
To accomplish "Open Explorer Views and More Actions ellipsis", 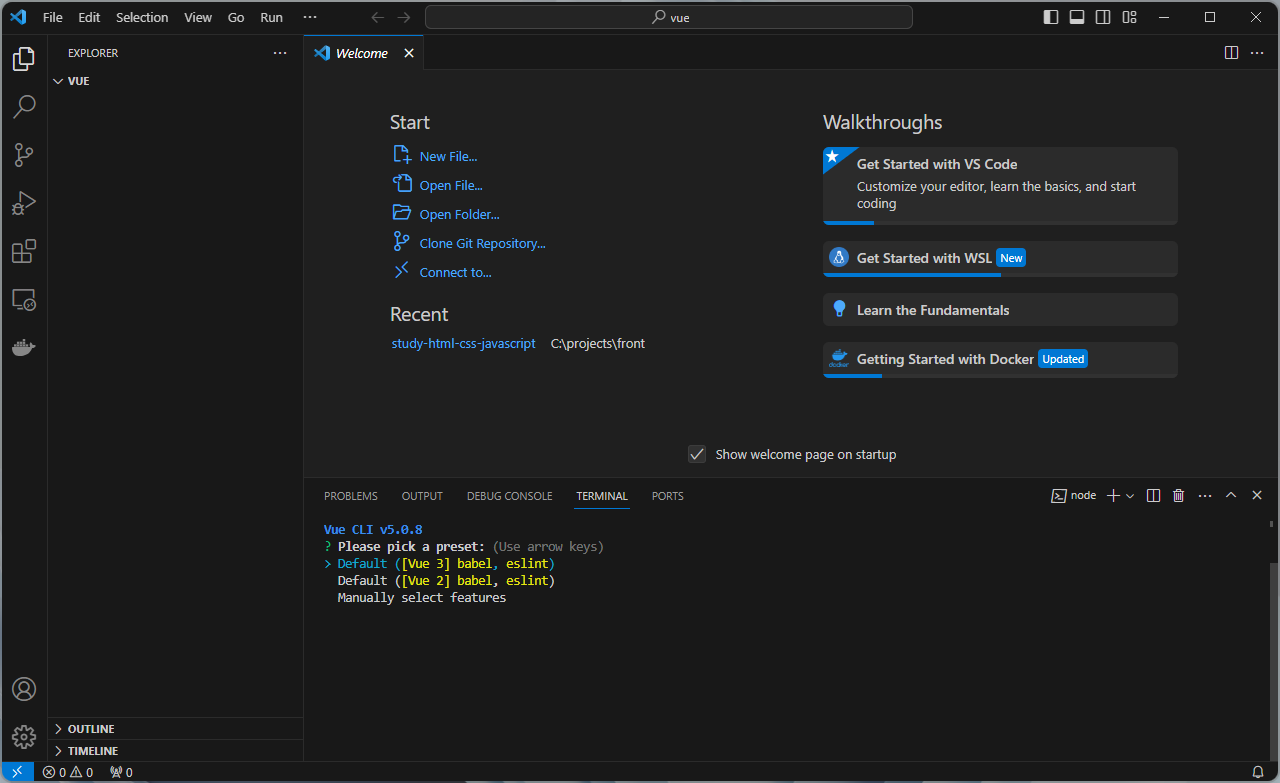I will point(280,53).
